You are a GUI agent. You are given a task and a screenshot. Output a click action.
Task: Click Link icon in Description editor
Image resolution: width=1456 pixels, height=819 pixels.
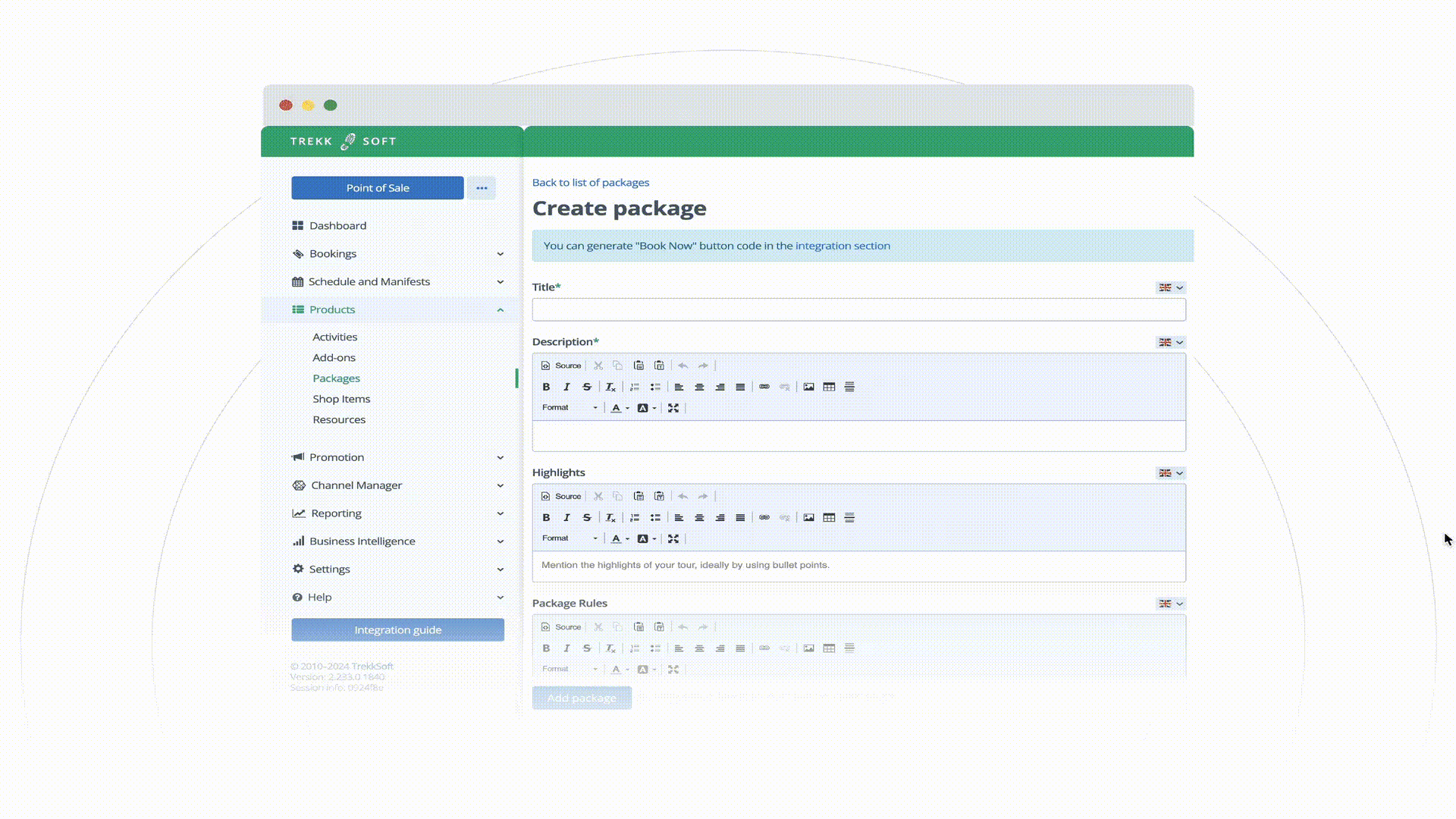pyautogui.click(x=764, y=387)
